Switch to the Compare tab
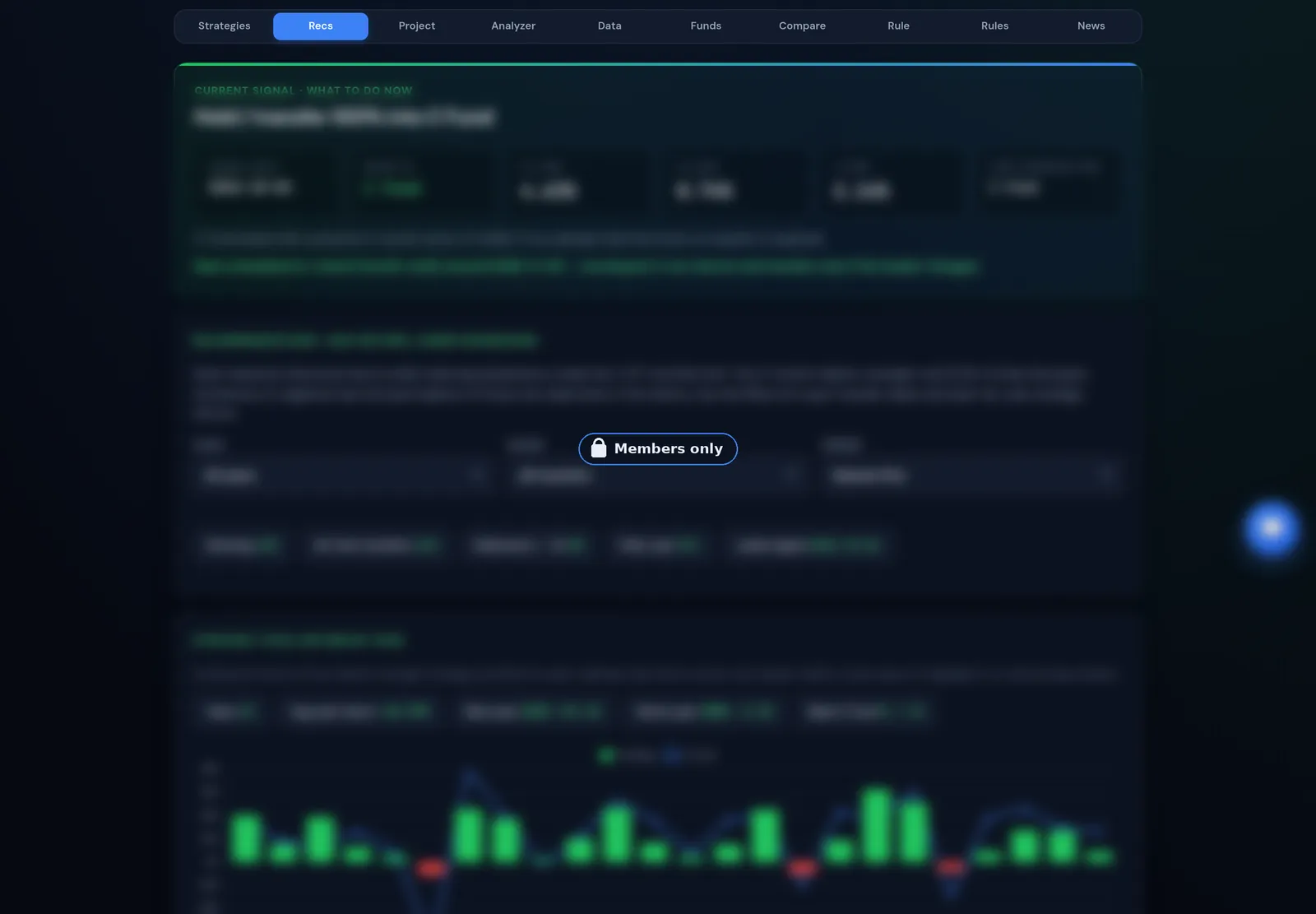Image resolution: width=1316 pixels, height=914 pixels. [x=802, y=26]
